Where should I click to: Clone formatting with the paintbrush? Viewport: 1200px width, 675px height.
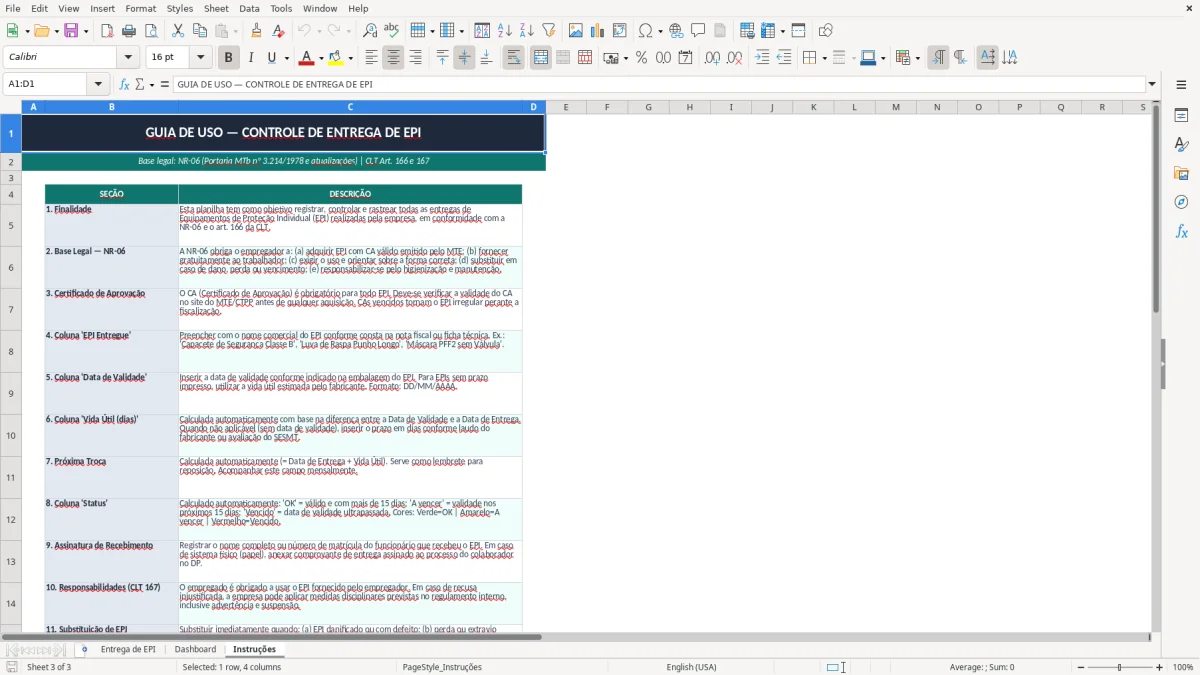pos(256,31)
